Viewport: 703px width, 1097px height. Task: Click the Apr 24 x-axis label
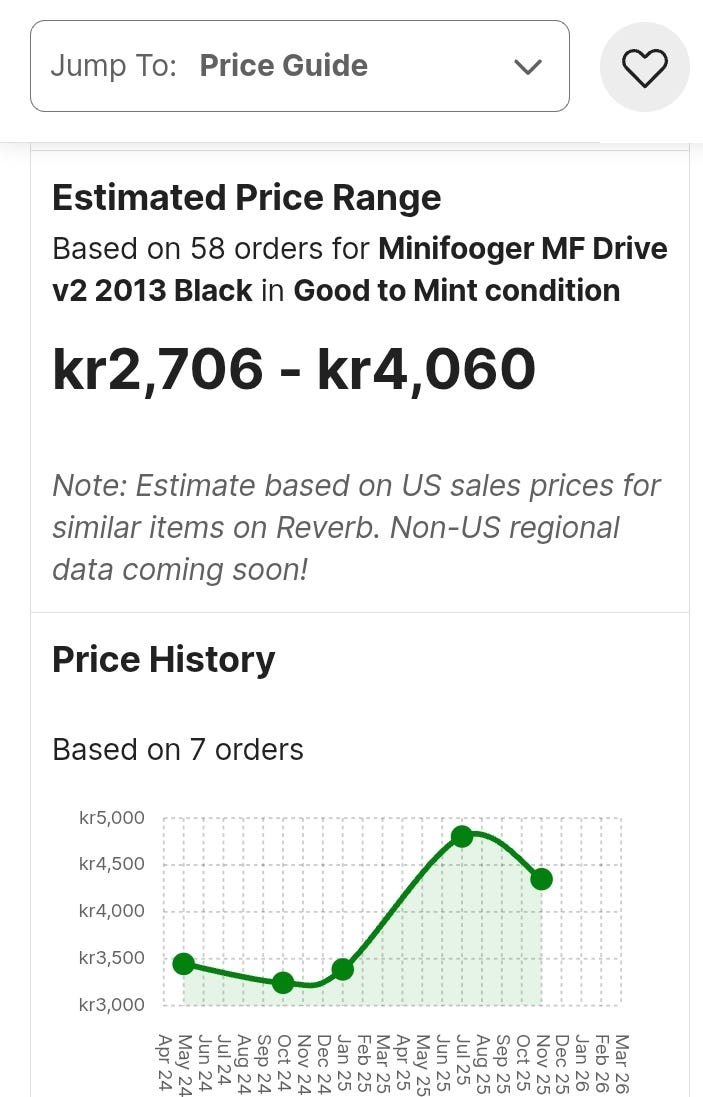pyautogui.click(x=164, y=1063)
